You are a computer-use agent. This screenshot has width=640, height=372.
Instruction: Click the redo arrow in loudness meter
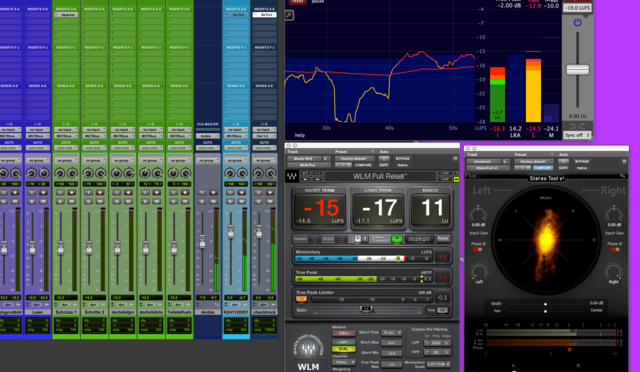coord(582,126)
